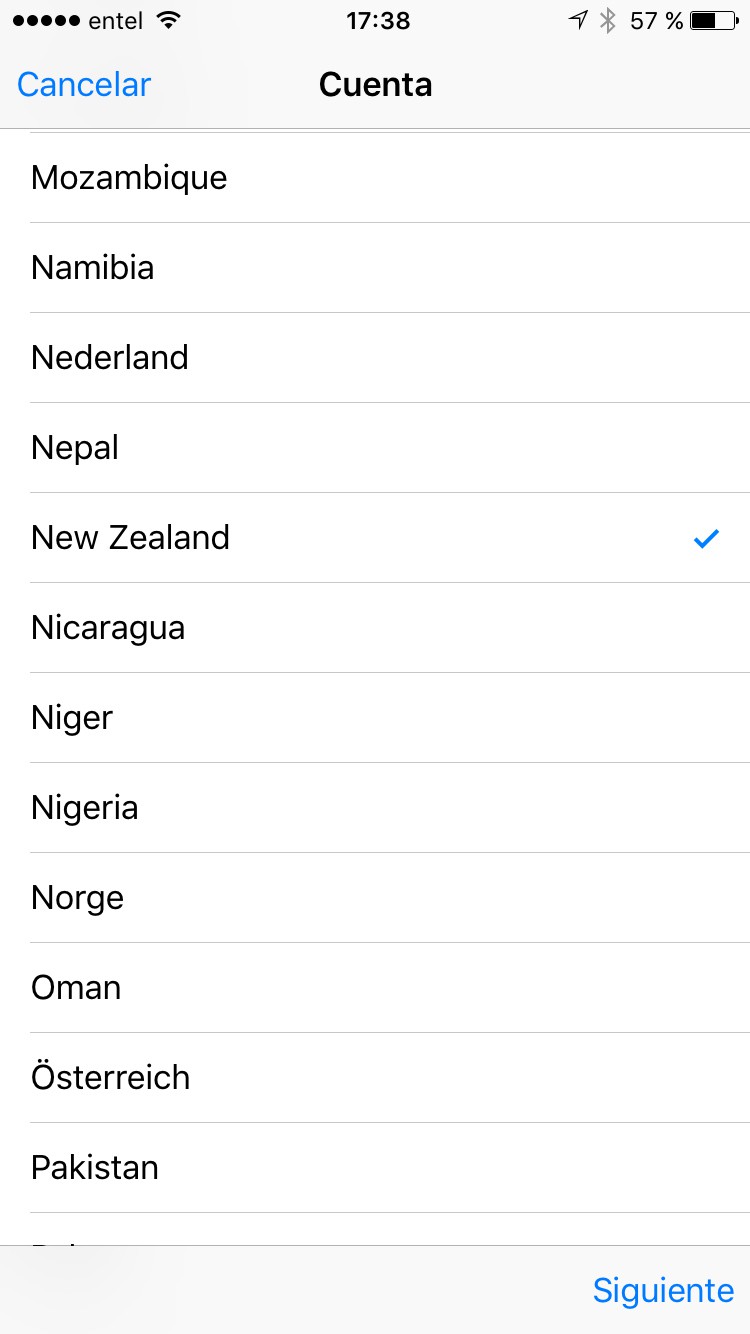Choose Nicaragua as region
Viewport: 750px width, 1334px height.
click(x=375, y=628)
